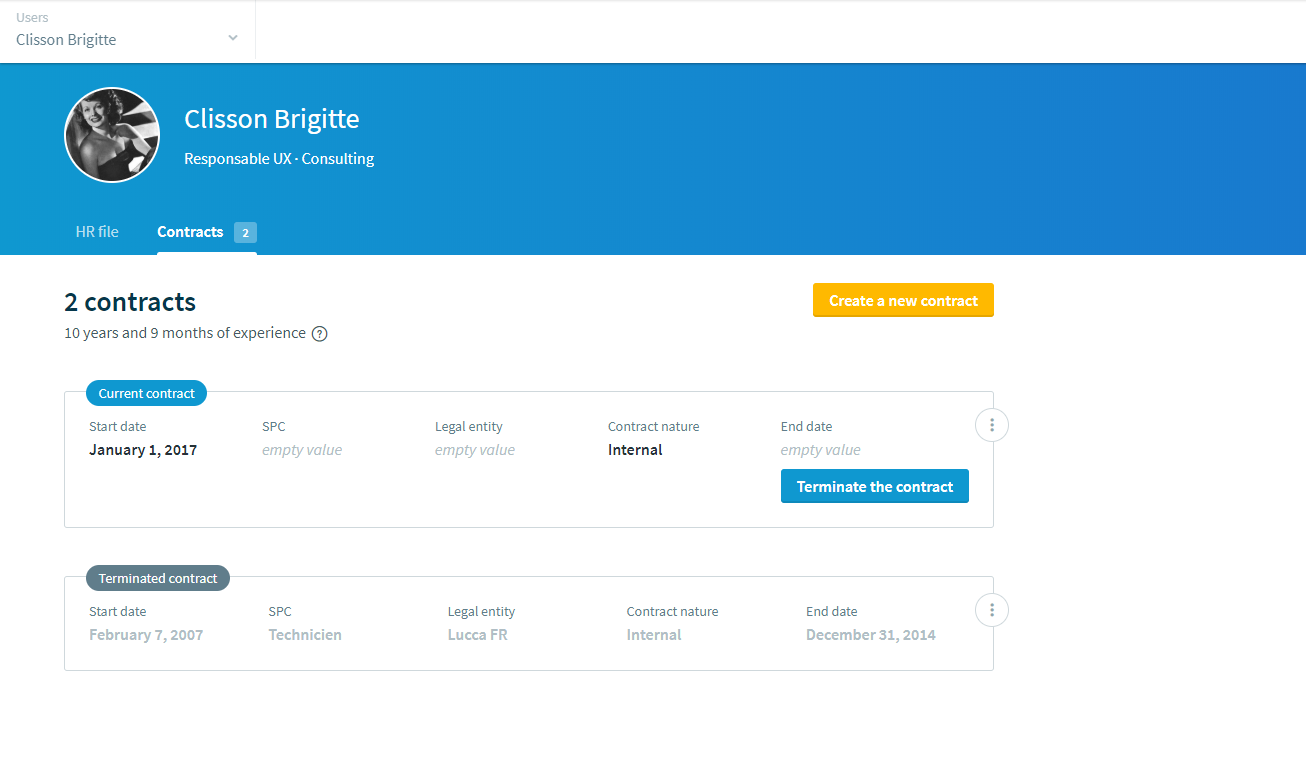Click the experience help question-mark icon
Image resolution: width=1306 pixels, height=763 pixels.
click(320, 334)
